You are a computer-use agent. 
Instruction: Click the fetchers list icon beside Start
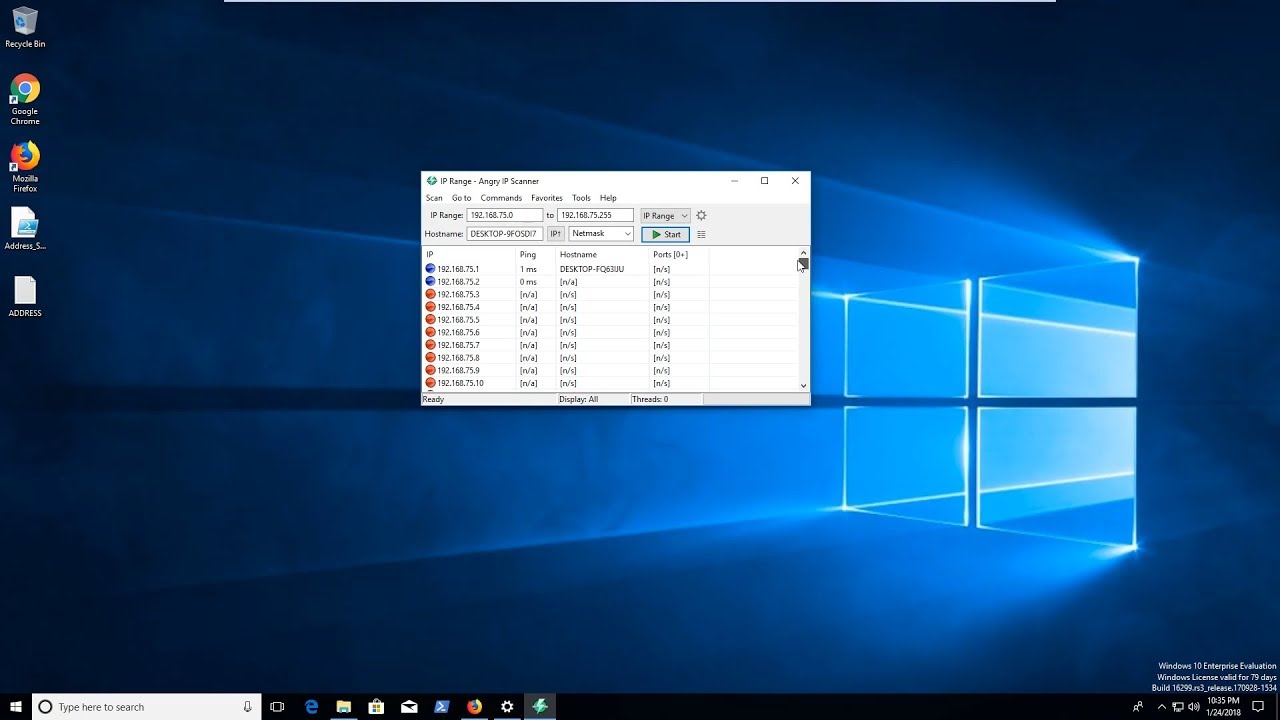pos(701,234)
